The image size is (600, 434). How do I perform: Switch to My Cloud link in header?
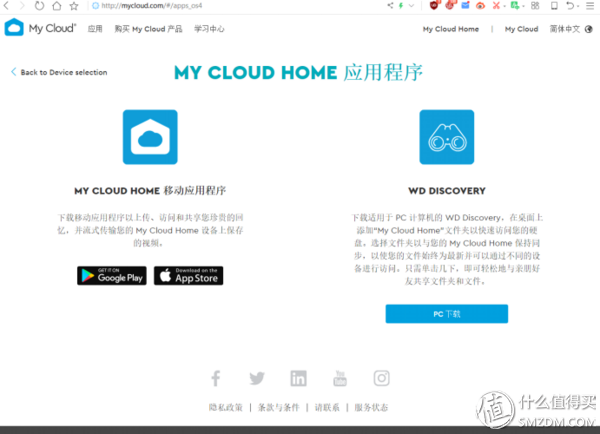pos(521,29)
